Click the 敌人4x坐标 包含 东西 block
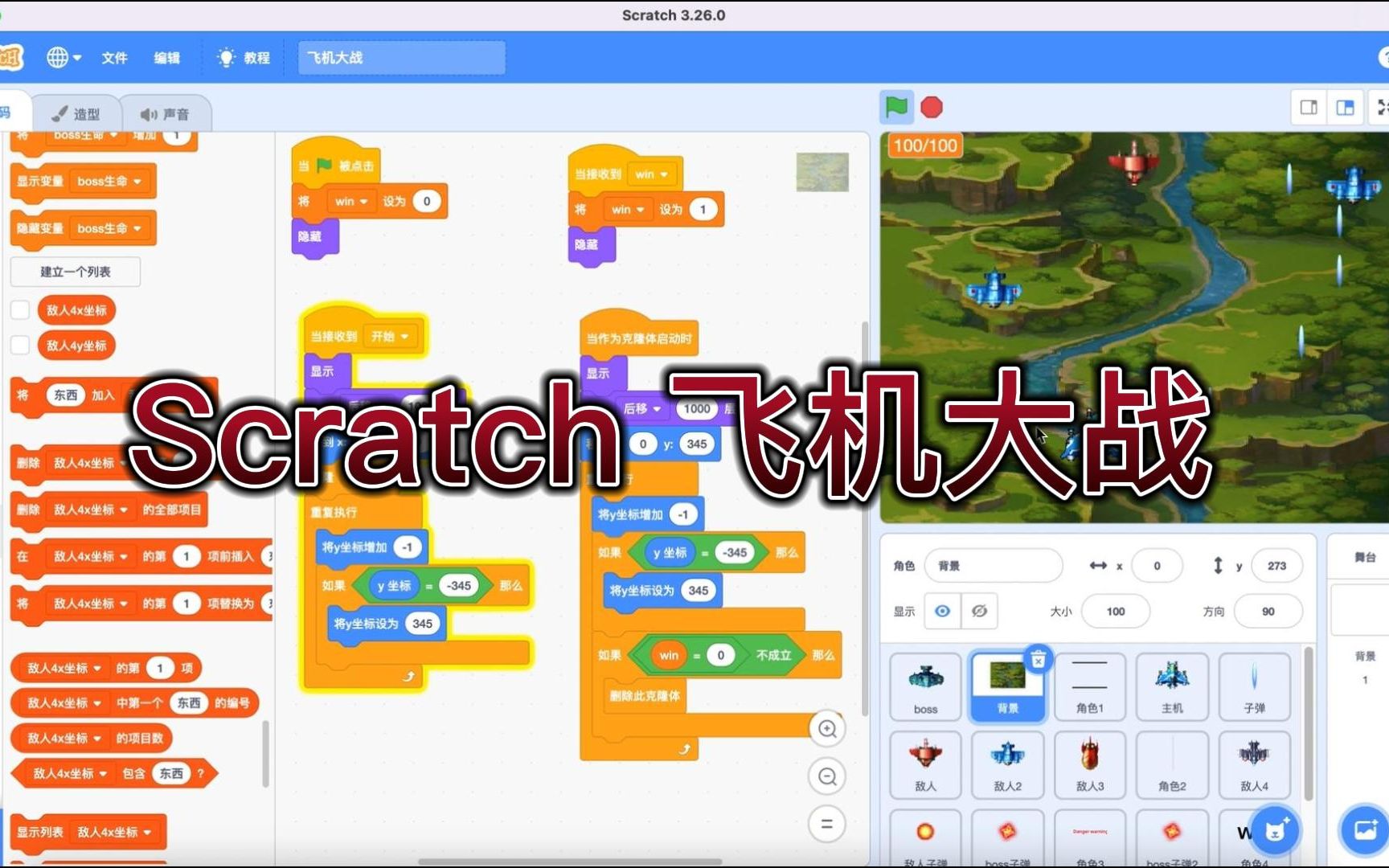The height and width of the screenshot is (868, 1389). [114, 773]
